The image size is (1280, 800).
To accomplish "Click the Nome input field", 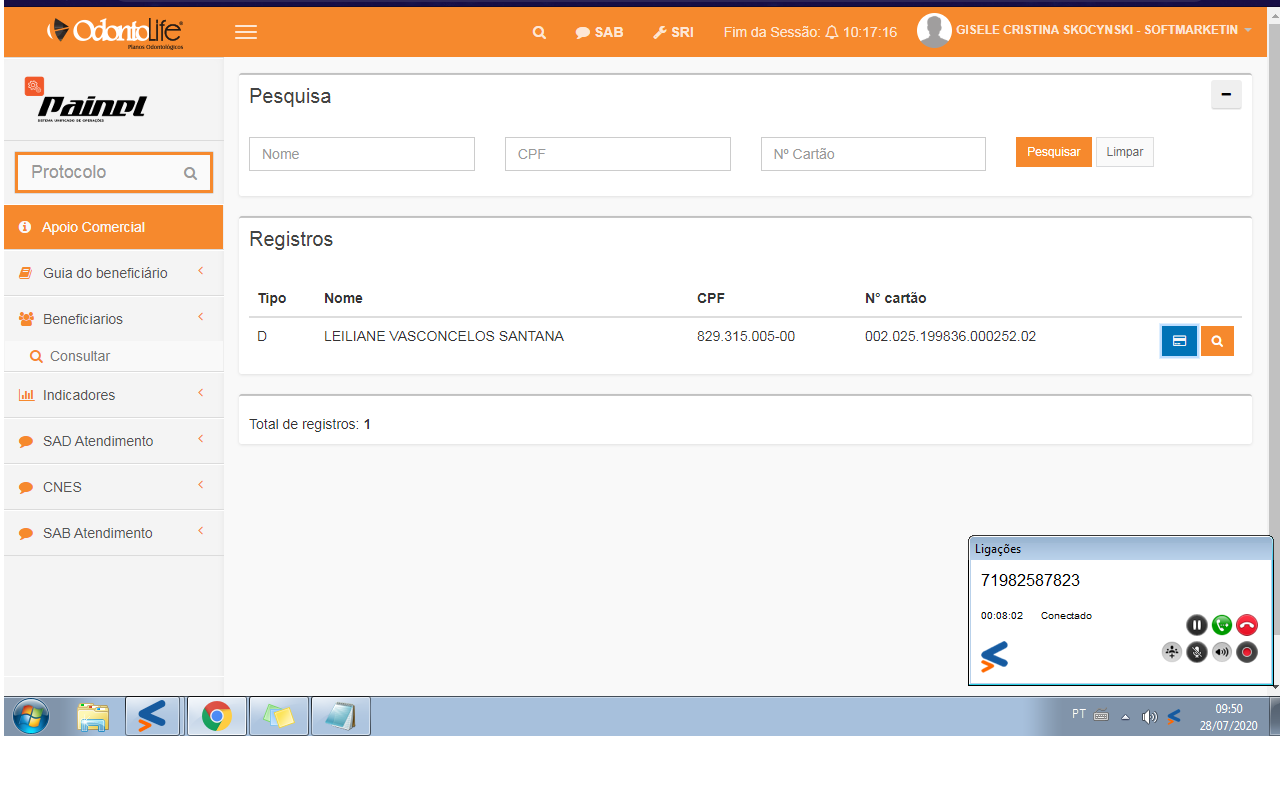I will pyautogui.click(x=362, y=154).
